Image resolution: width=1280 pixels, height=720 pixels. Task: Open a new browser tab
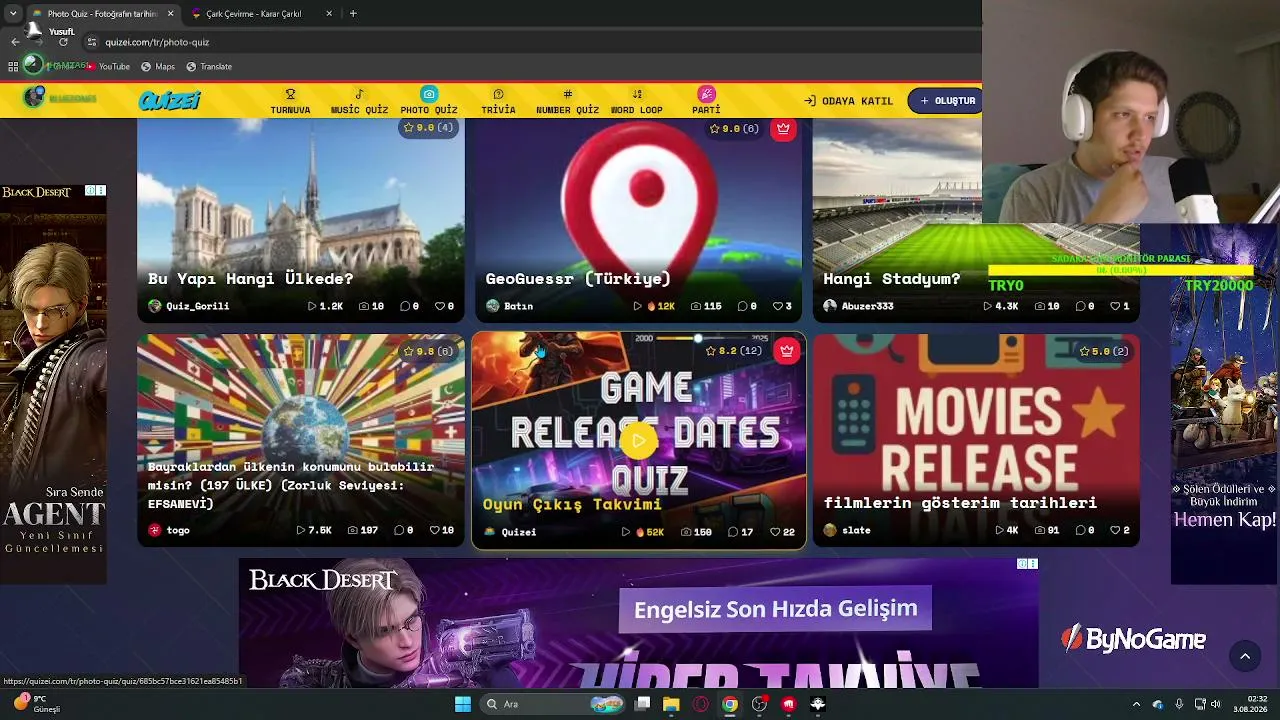coord(353,14)
